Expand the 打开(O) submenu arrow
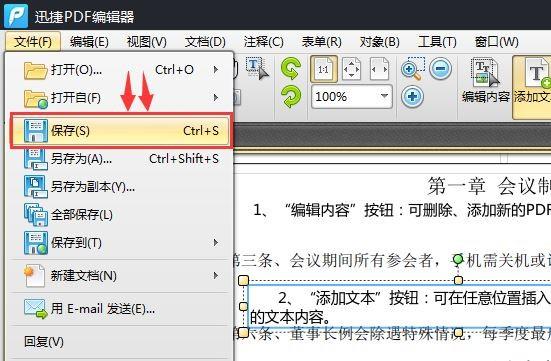This screenshot has height=361, width=551. 216,70
